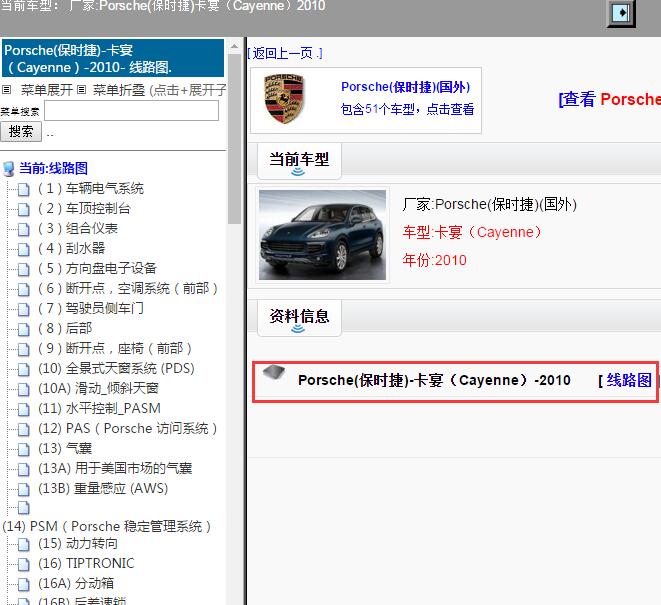
Task: Click Porsche(保时捷)-卡宴（Cayenne）-2010 entry title
Action: point(434,380)
